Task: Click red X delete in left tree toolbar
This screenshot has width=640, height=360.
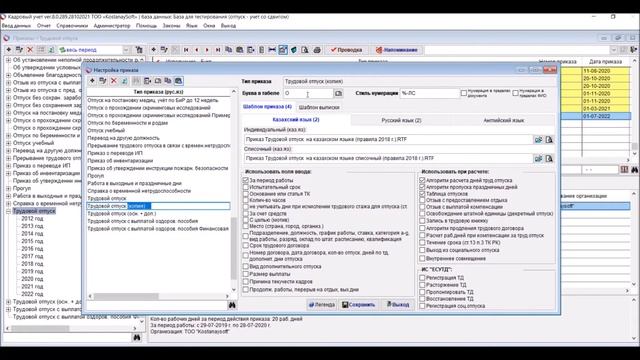Action: click(30, 50)
